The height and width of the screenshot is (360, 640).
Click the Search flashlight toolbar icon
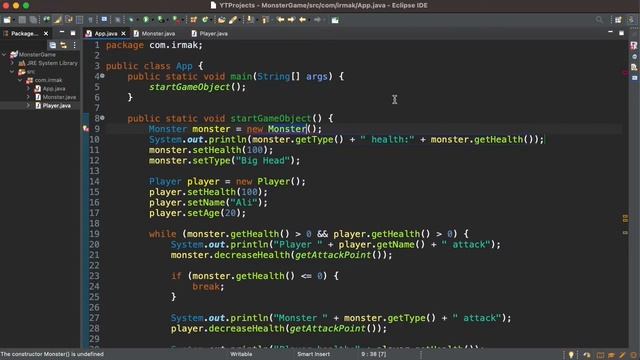(233, 20)
